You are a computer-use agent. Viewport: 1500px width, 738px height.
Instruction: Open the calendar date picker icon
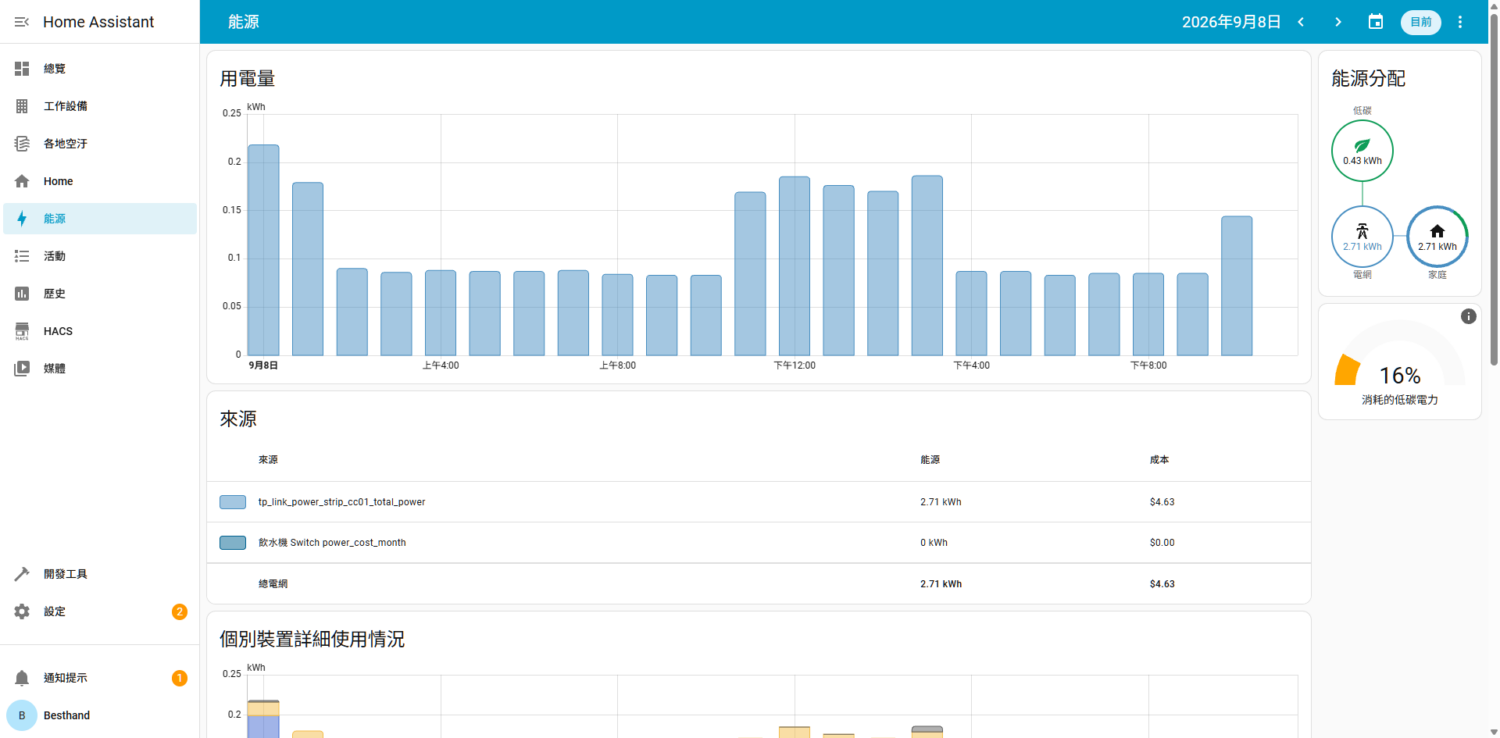(x=1376, y=22)
